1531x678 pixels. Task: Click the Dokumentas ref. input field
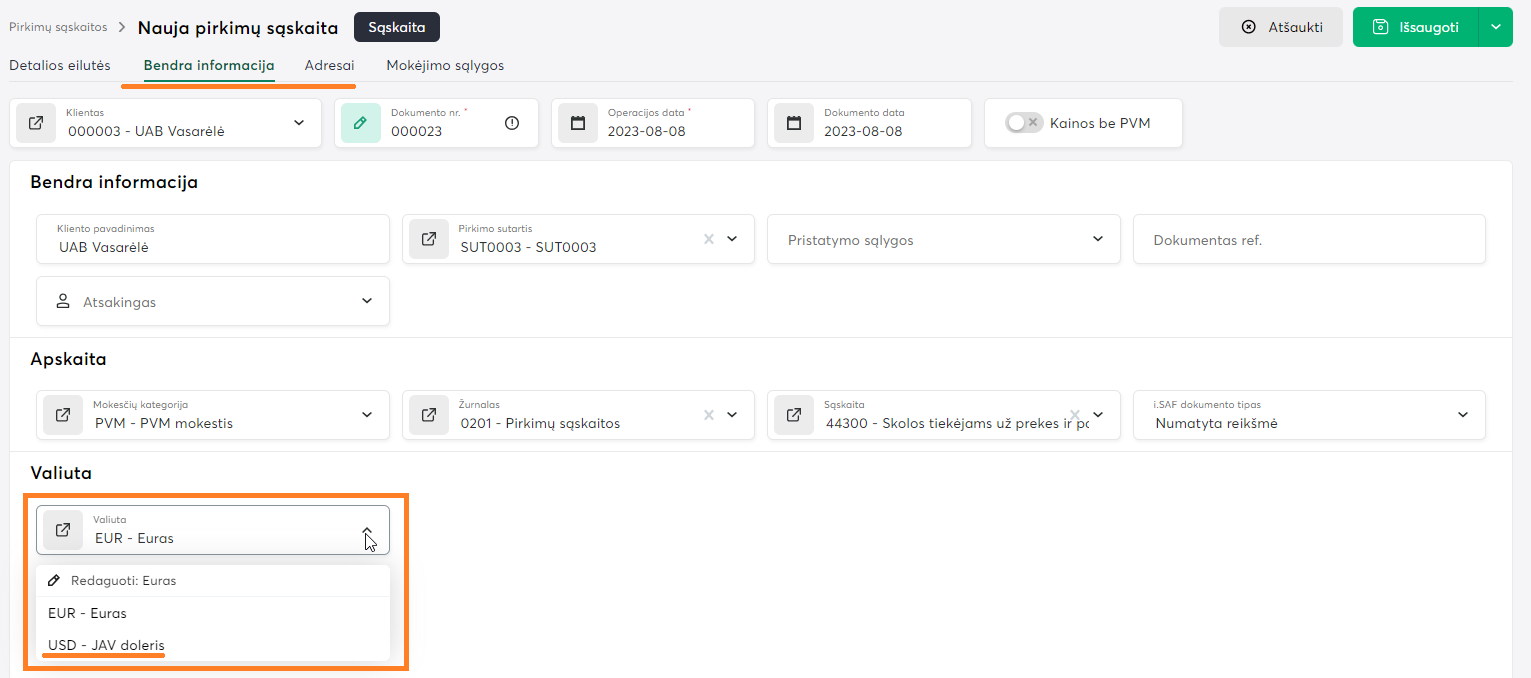pyautogui.click(x=1308, y=240)
